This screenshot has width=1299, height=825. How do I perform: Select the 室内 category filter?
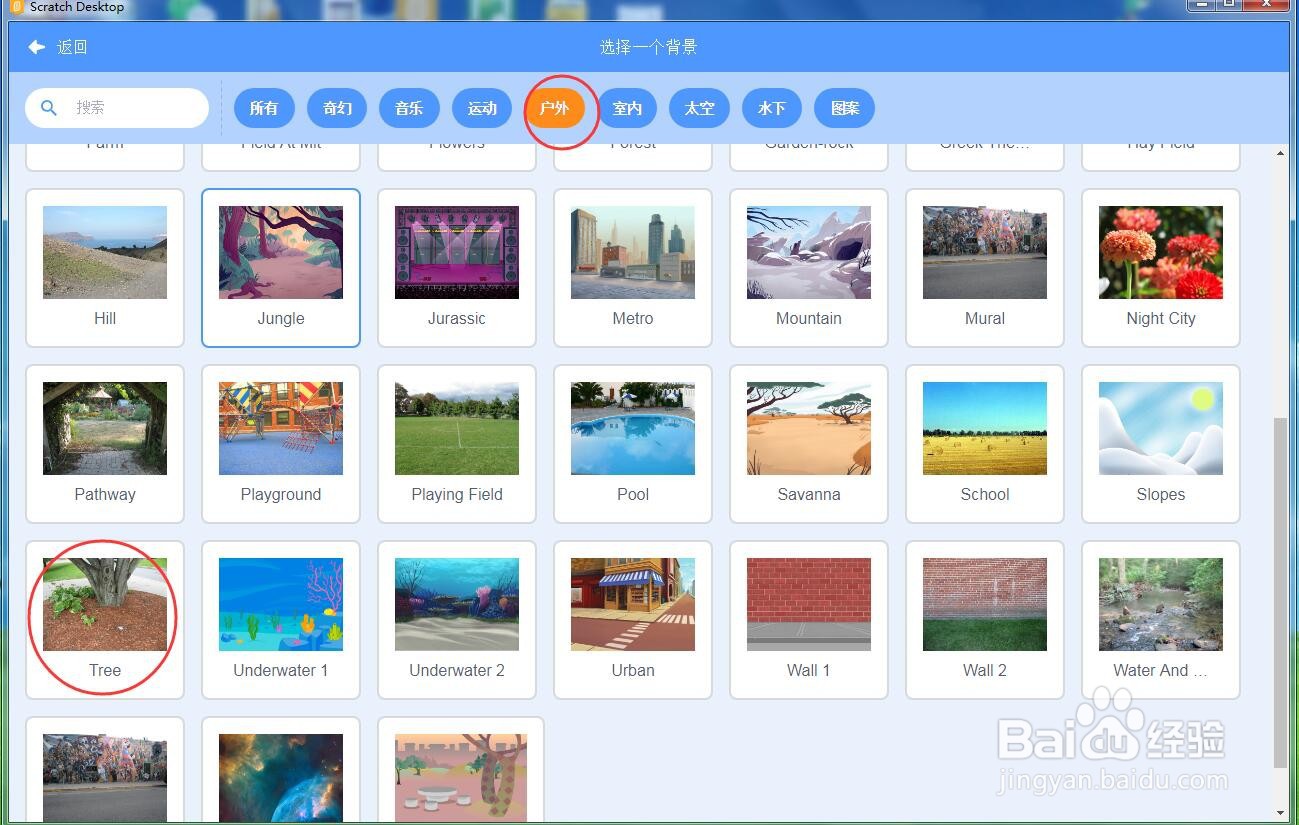627,108
